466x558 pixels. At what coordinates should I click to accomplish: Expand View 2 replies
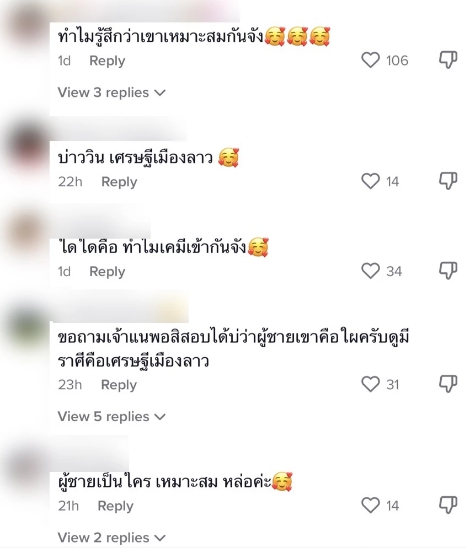(111, 537)
